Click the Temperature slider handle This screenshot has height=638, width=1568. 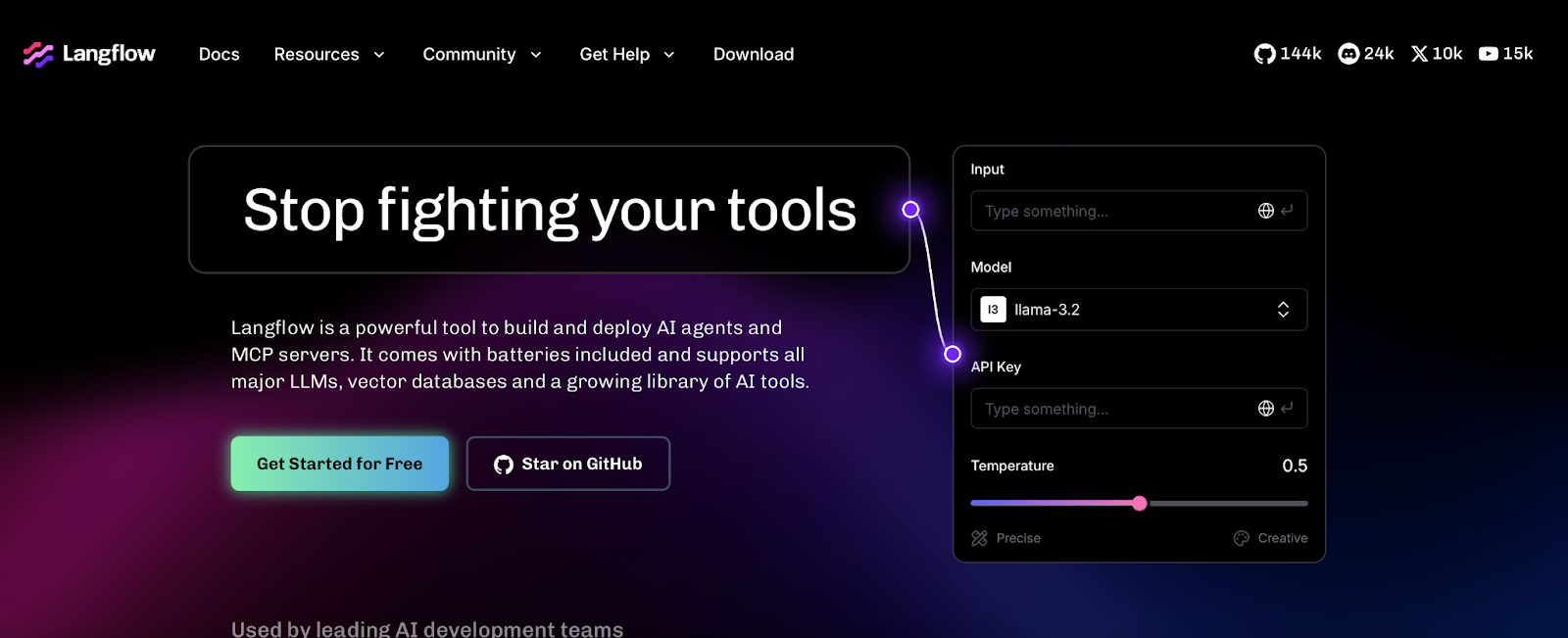click(x=1139, y=503)
